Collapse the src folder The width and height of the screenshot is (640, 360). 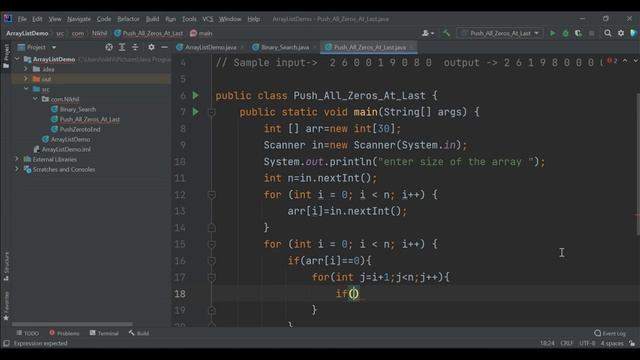point(26,89)
